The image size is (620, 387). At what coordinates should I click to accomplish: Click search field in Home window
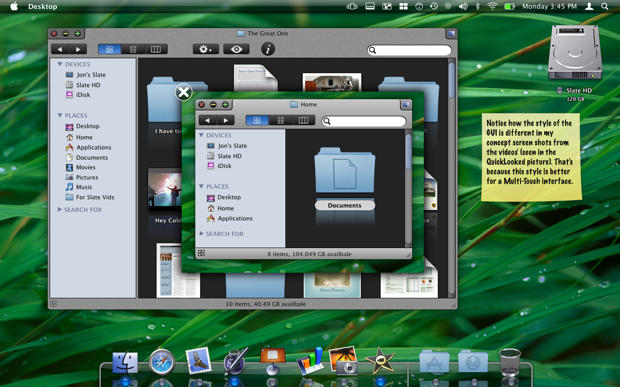364,121
